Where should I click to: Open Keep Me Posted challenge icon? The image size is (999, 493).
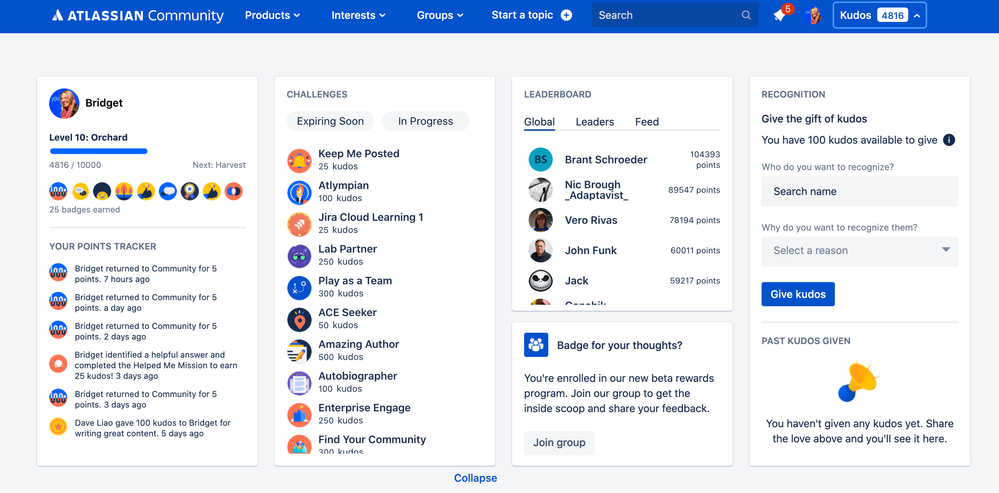tap(299, 161)
